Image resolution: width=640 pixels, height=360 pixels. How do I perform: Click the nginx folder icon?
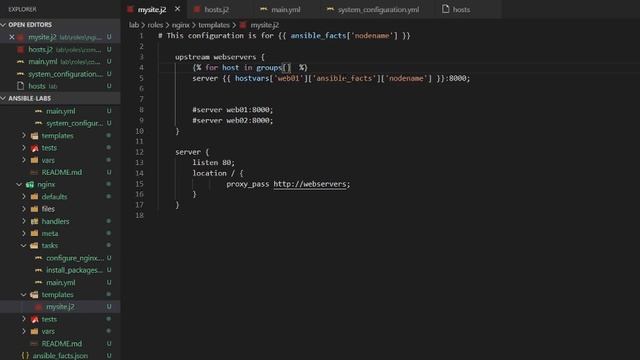30,184
